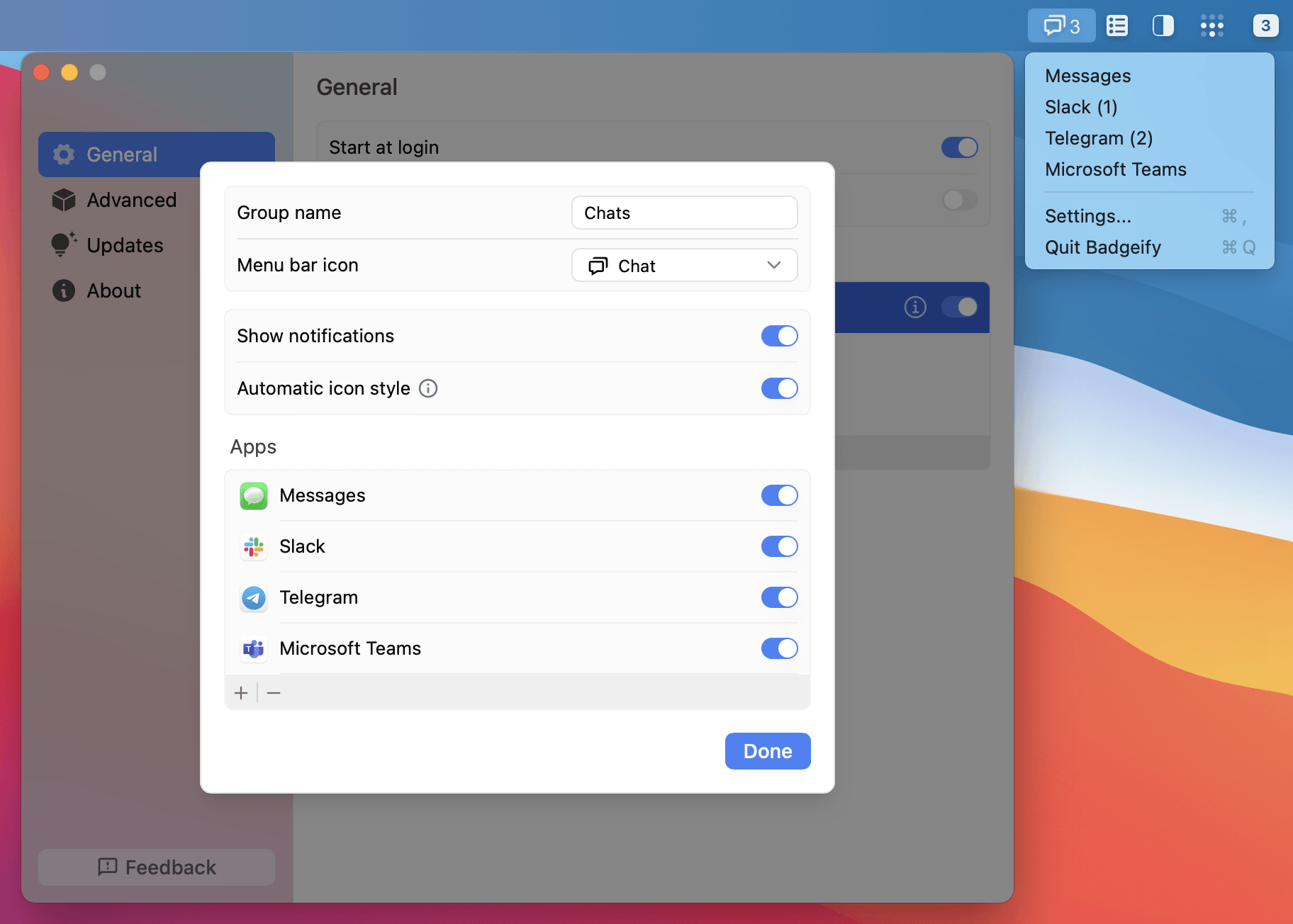The width and height of the screenshot is (1293, 924).
Task: Click the info icon beside Automatic icon style
Action: [x=428, y=388]
